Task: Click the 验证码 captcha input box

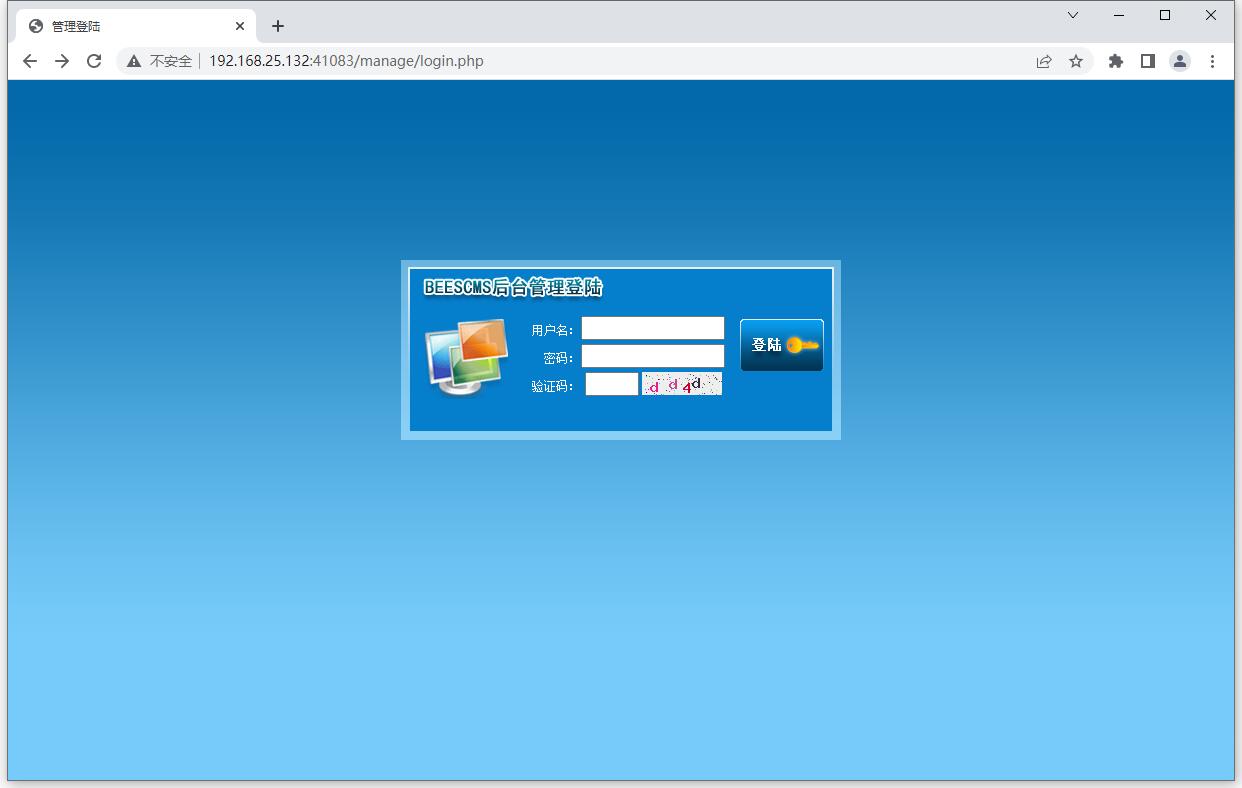Action: coord(612,384)
